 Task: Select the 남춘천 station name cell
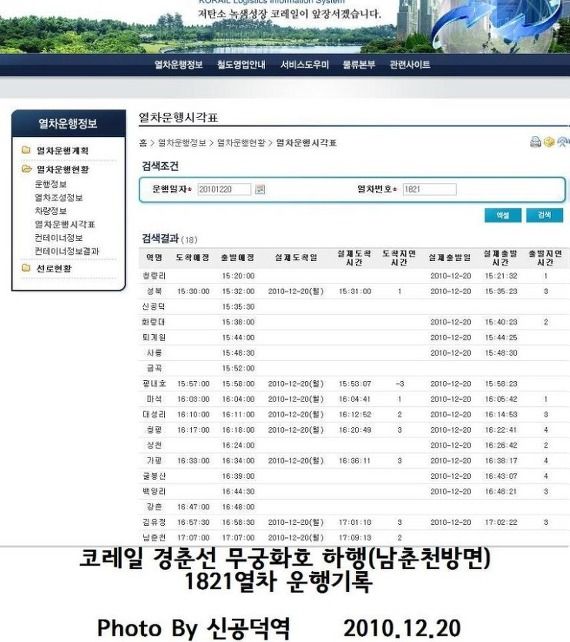coord(154,537)
